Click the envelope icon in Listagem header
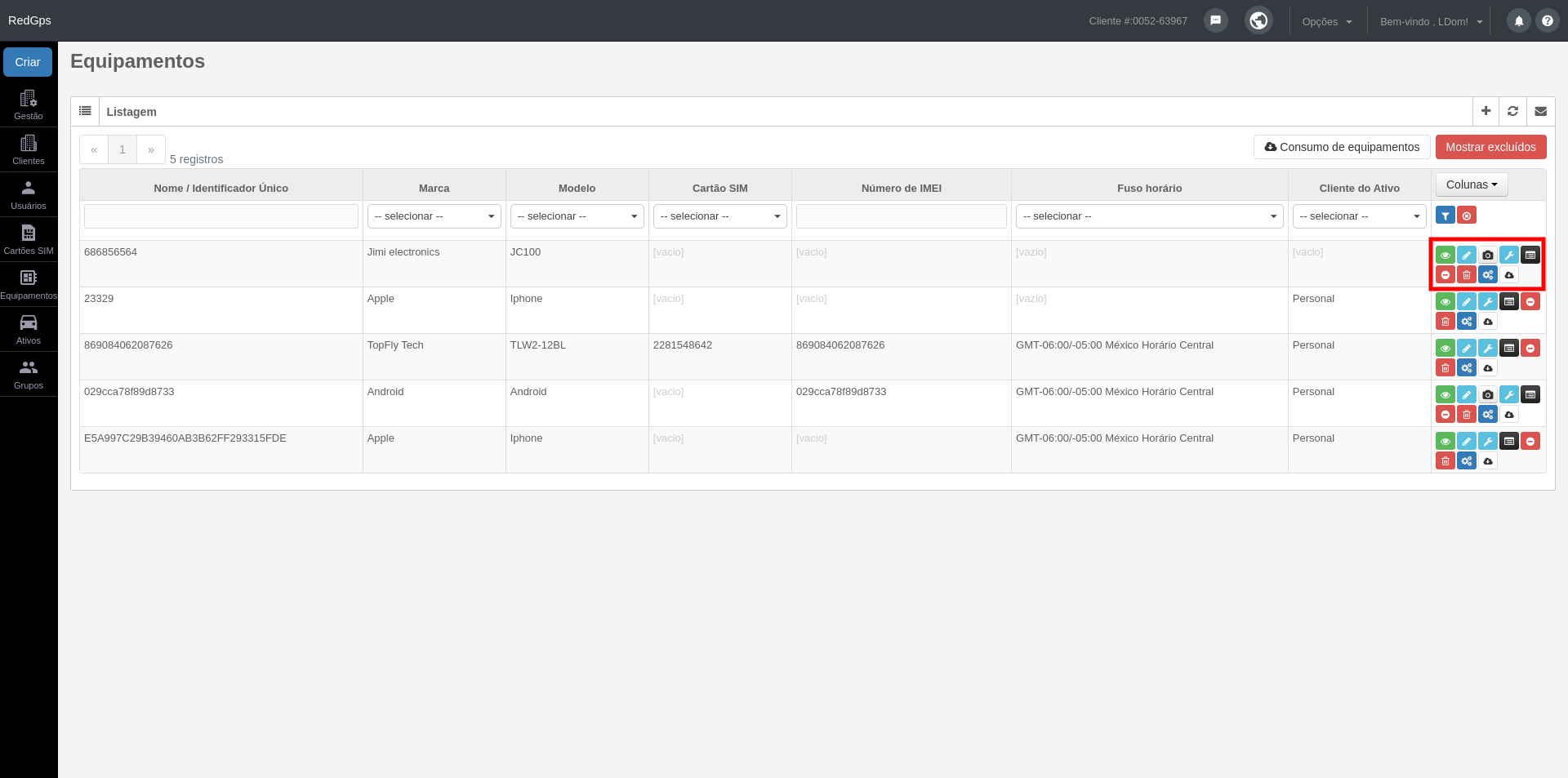The height and width of the screenshot is (778, 1568). coord(1540,111)
